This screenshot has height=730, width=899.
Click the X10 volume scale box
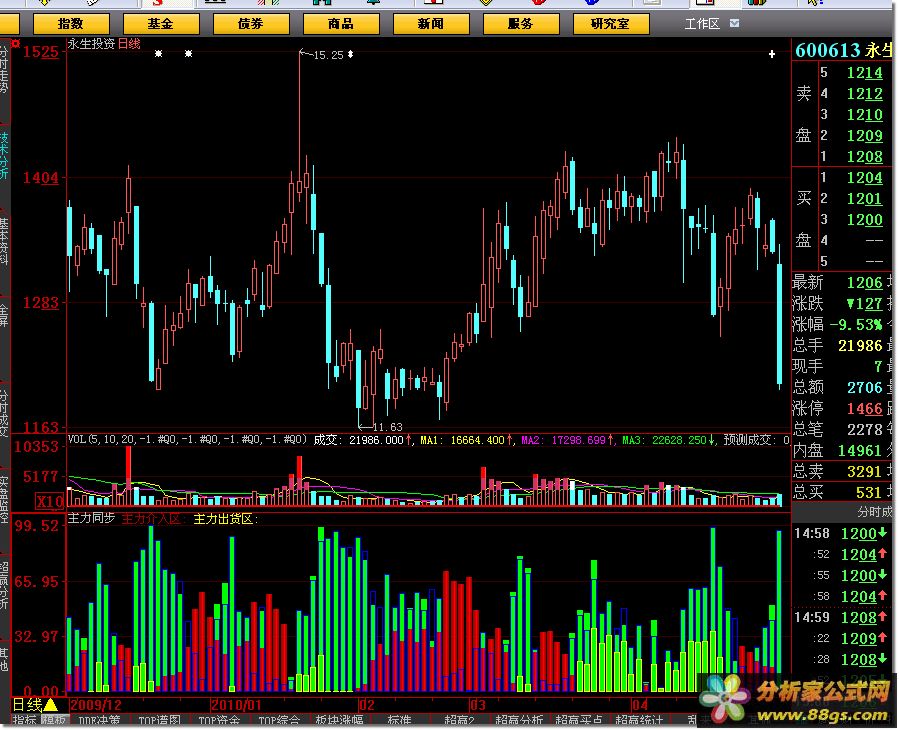(x=49, y=500)
